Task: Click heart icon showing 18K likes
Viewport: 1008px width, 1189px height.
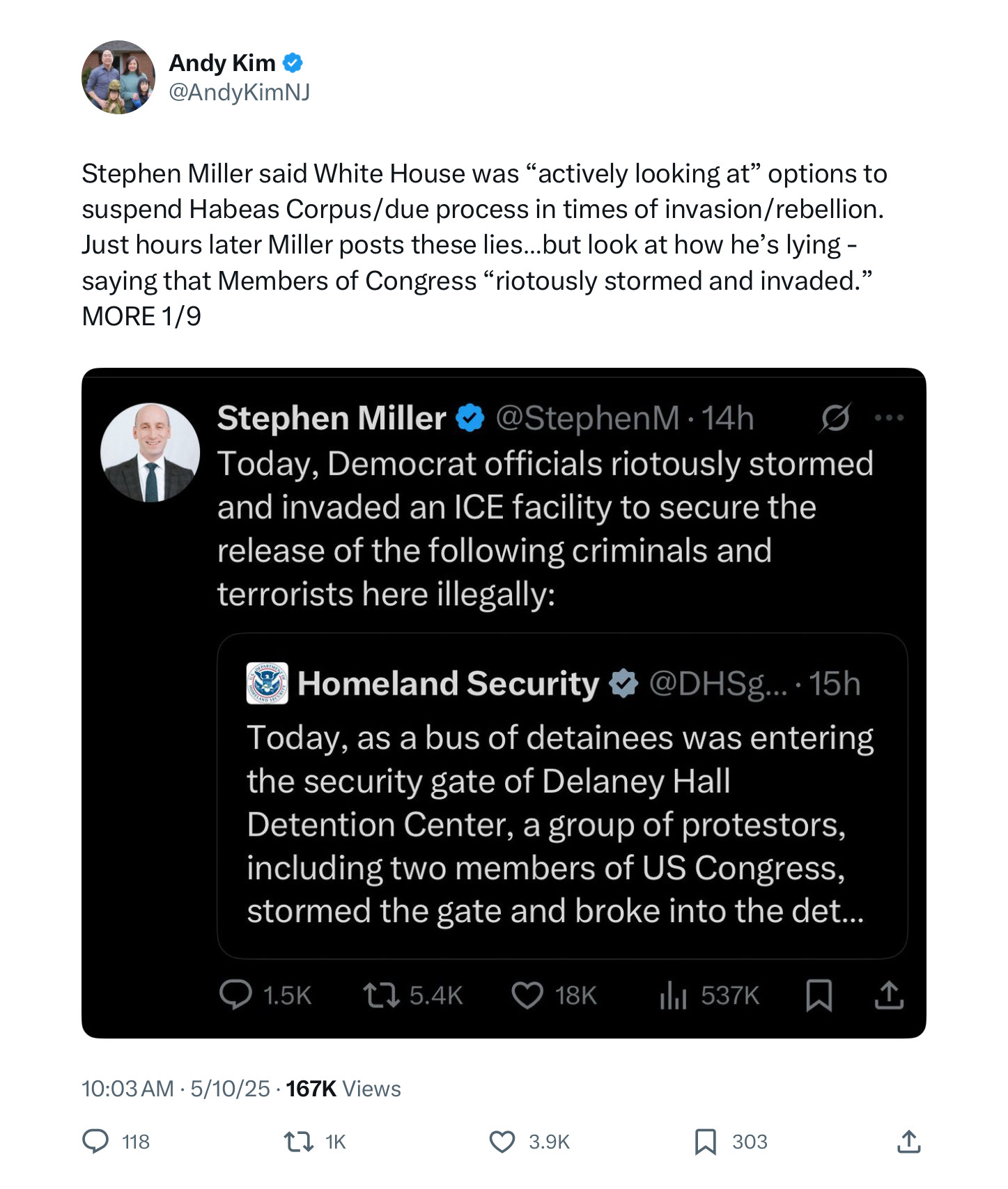Action: (527, 995)
